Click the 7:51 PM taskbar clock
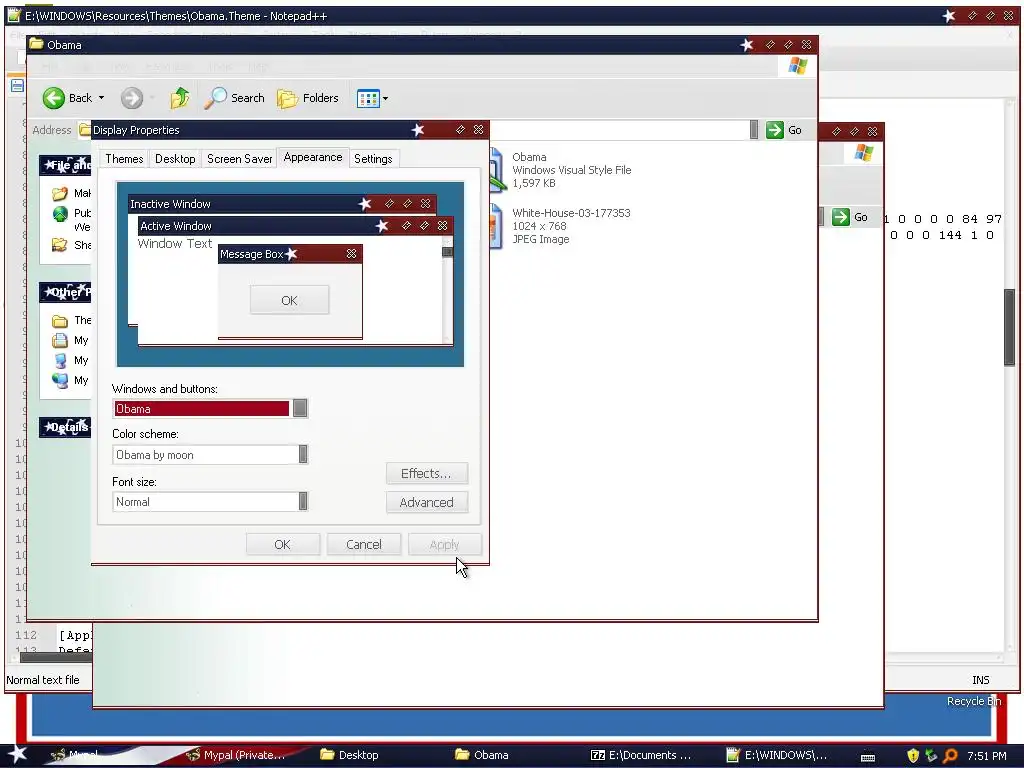Image resolution: width=1024 pixels, height=768 pixels. click(987, 756)
